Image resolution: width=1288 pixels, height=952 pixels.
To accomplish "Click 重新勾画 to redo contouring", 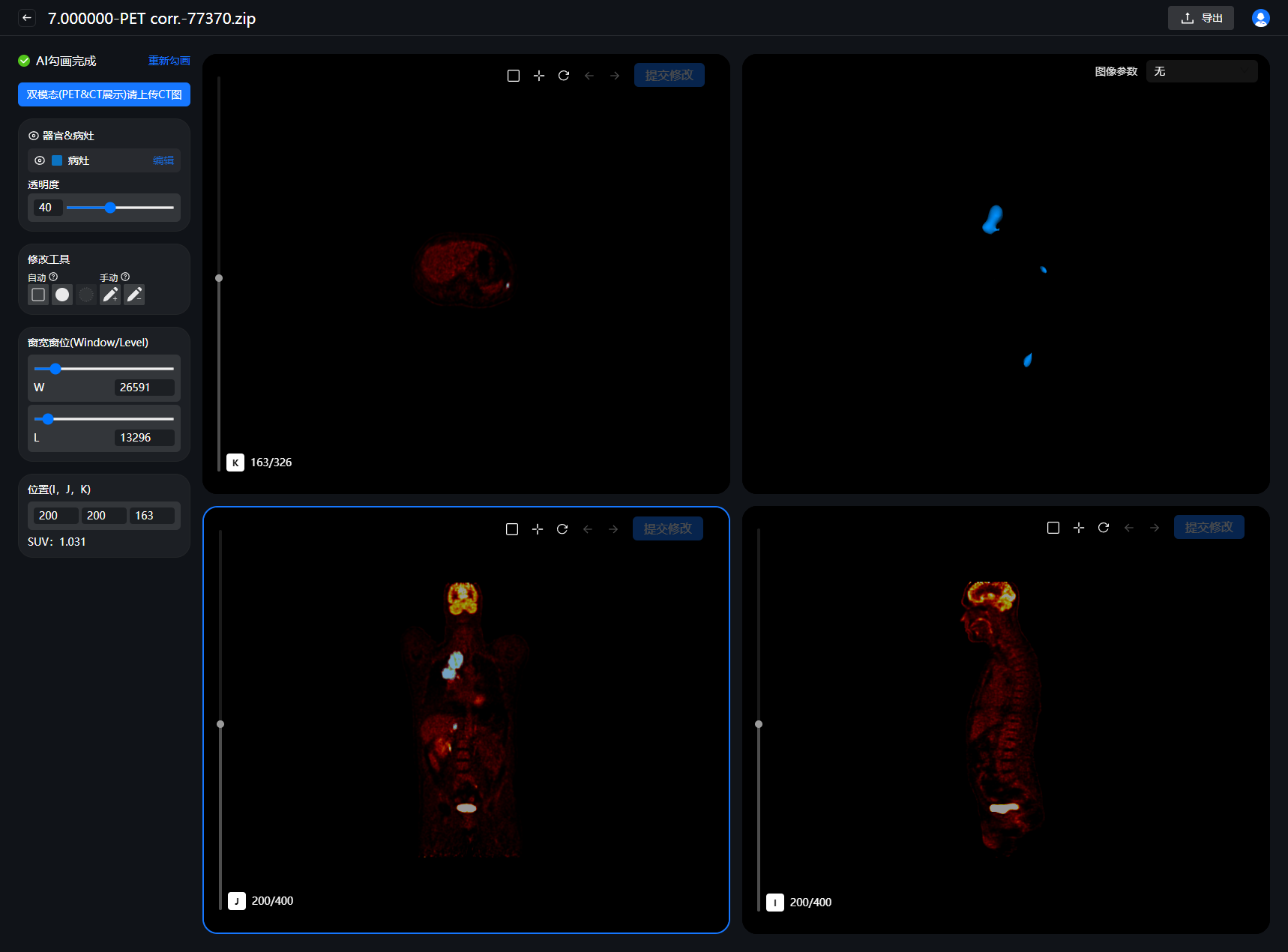I will click(169, 61).
